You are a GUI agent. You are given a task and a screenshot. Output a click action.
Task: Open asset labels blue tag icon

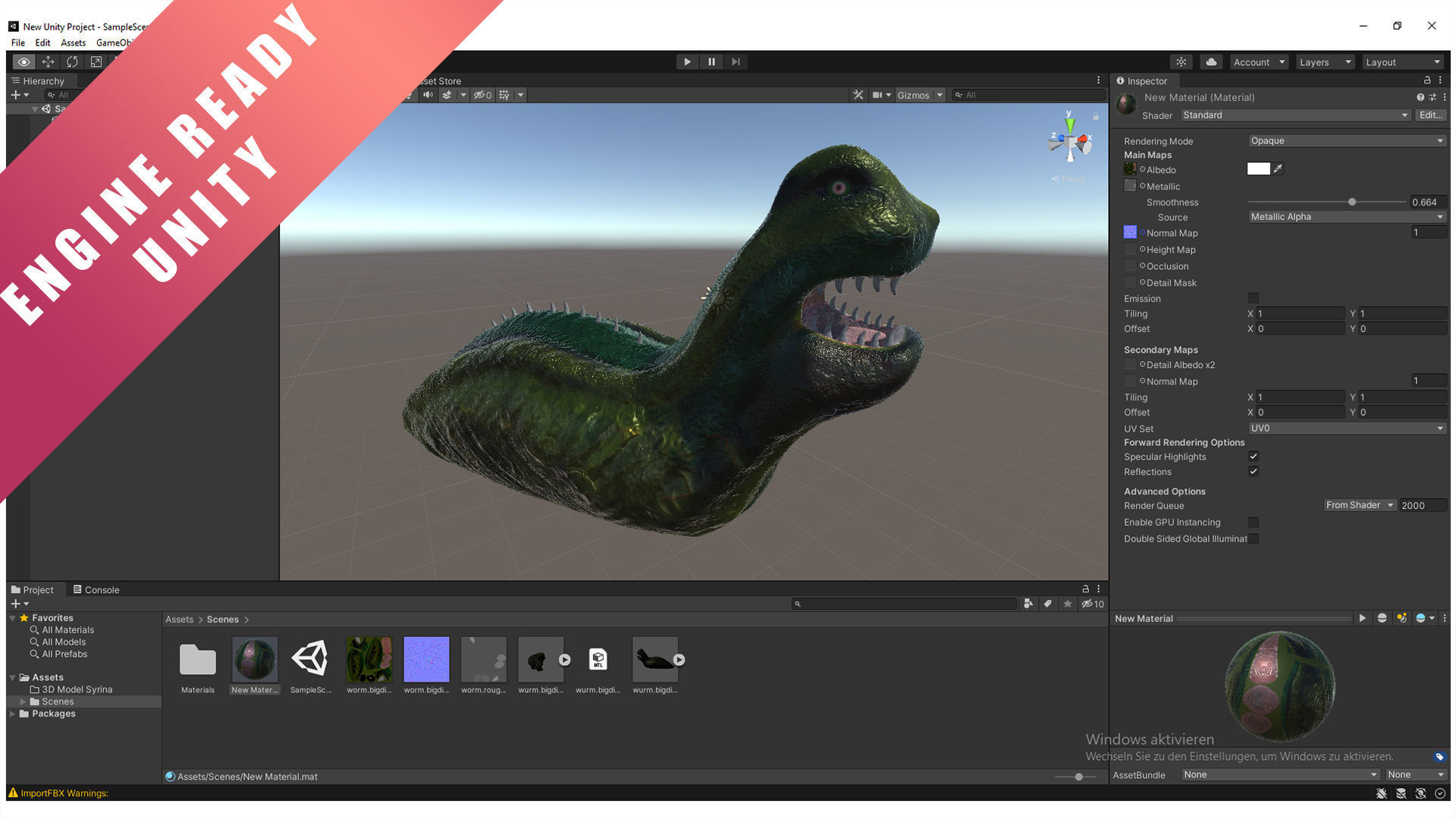[x=1439, y=757]
